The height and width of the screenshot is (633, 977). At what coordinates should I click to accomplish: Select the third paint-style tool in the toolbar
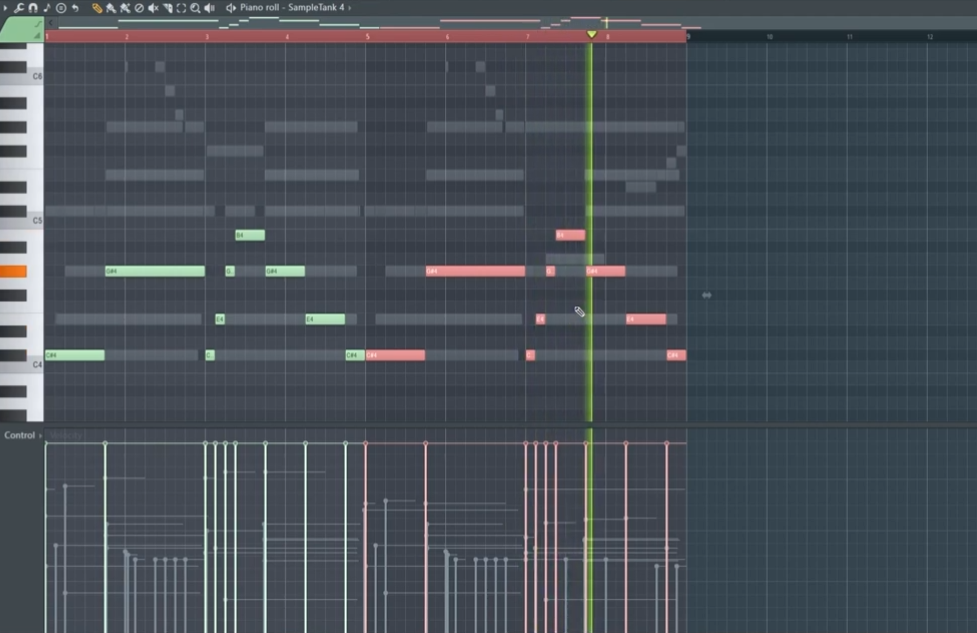pyautogui.click(x=125, y=7)
